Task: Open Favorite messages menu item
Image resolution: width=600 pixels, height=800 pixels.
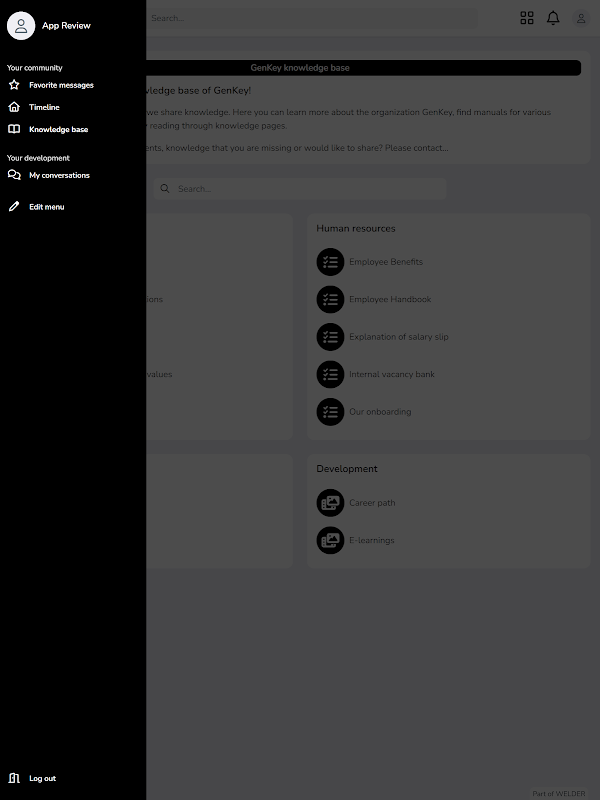Action: pos(61,85)
